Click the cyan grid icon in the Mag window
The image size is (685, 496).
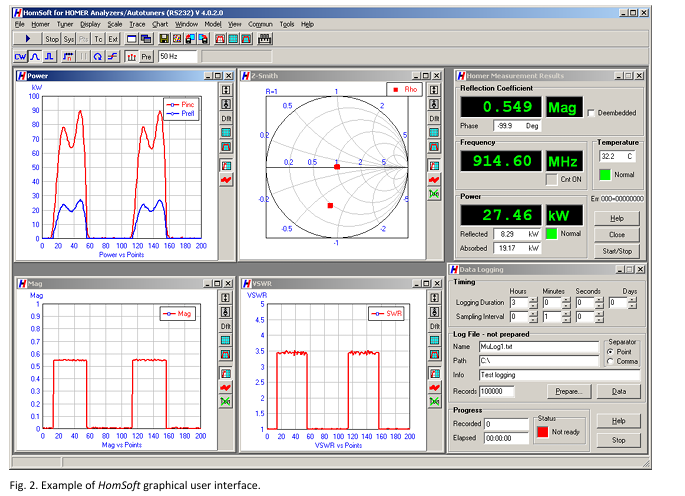pyautogui.click(x=226, y=341)
